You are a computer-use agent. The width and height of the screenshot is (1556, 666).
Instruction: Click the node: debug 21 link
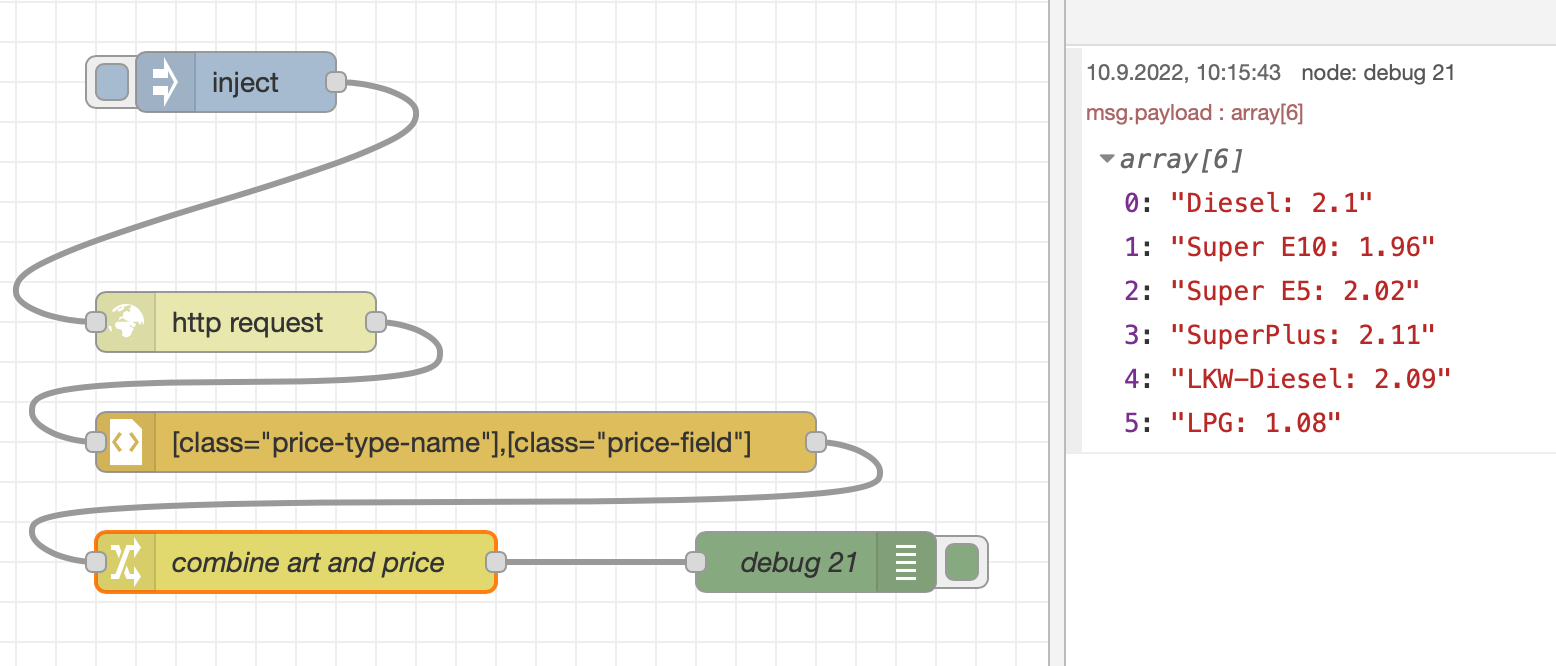[x=1378, y=72]
